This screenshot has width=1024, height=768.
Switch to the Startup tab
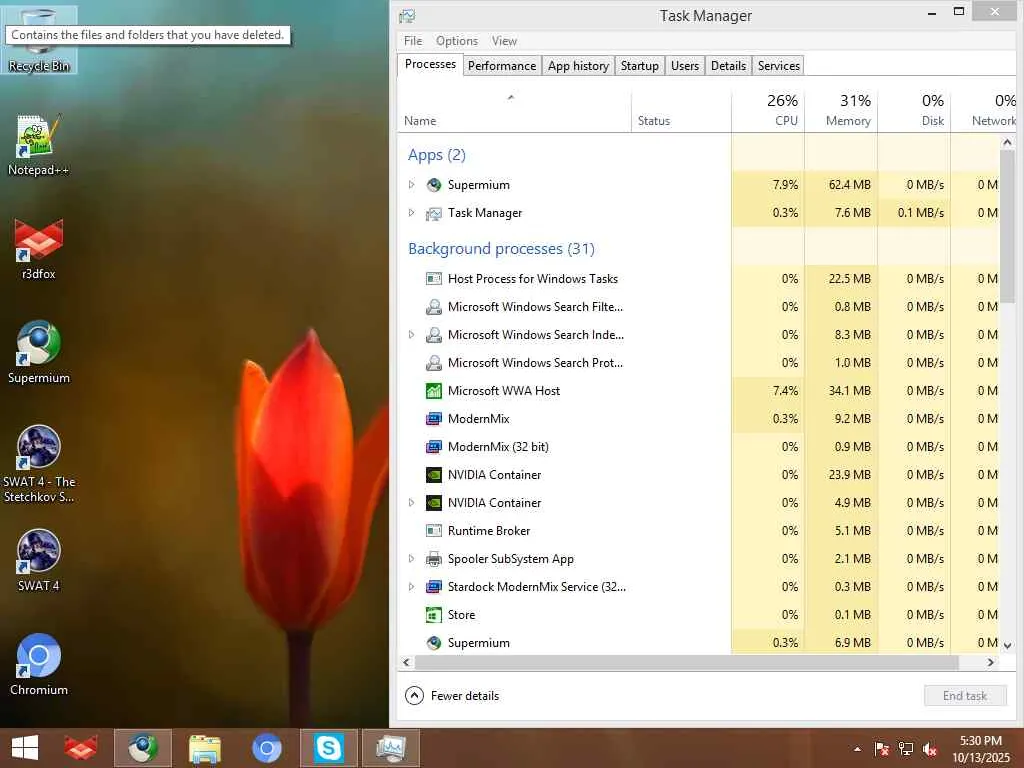click(639, 66)
